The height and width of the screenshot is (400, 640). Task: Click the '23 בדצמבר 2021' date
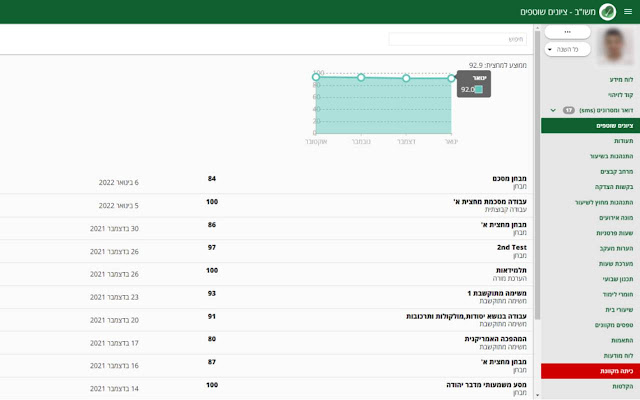click(x=114, y=297)
